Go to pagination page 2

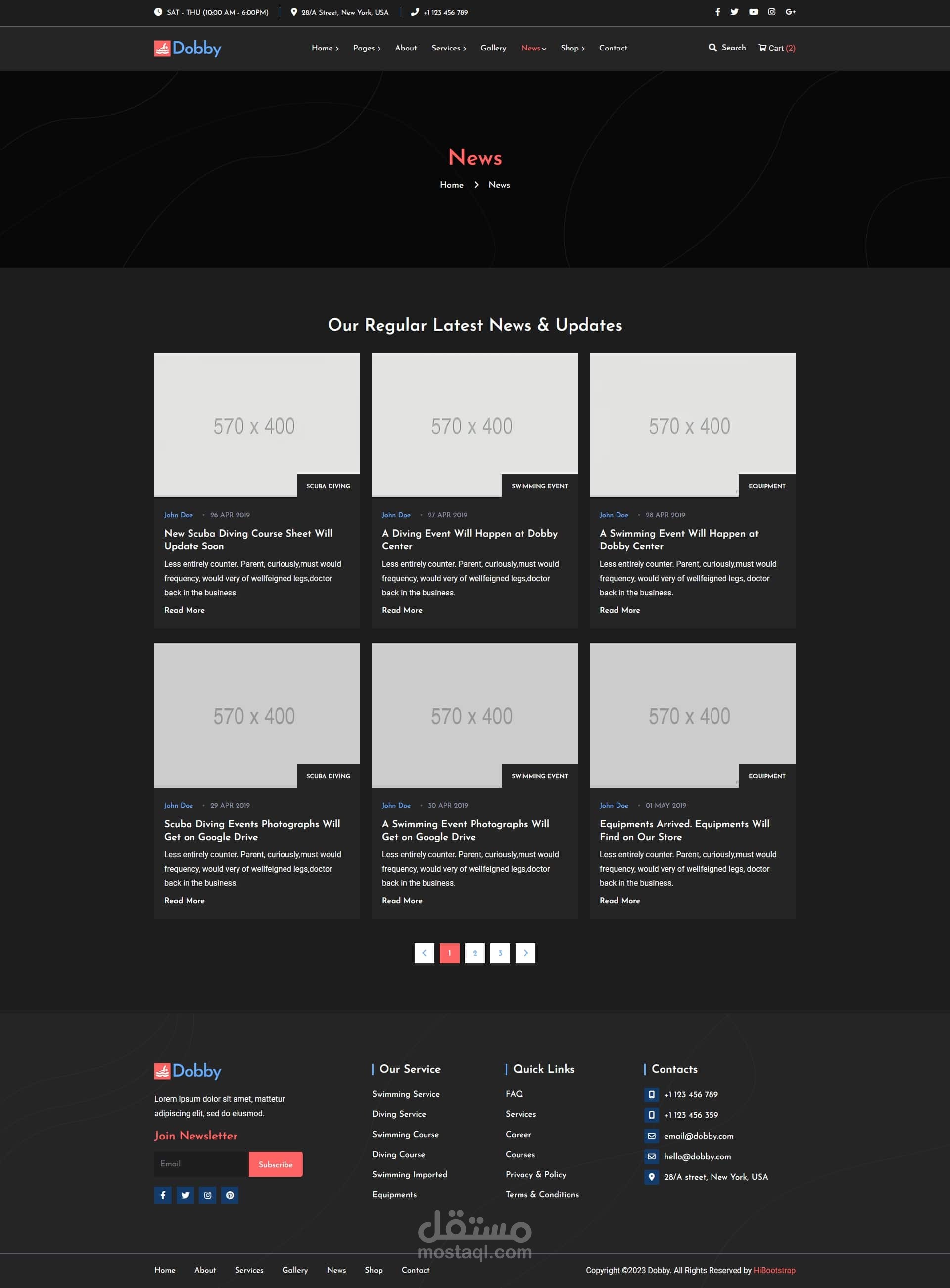click(x=475, y=952)
